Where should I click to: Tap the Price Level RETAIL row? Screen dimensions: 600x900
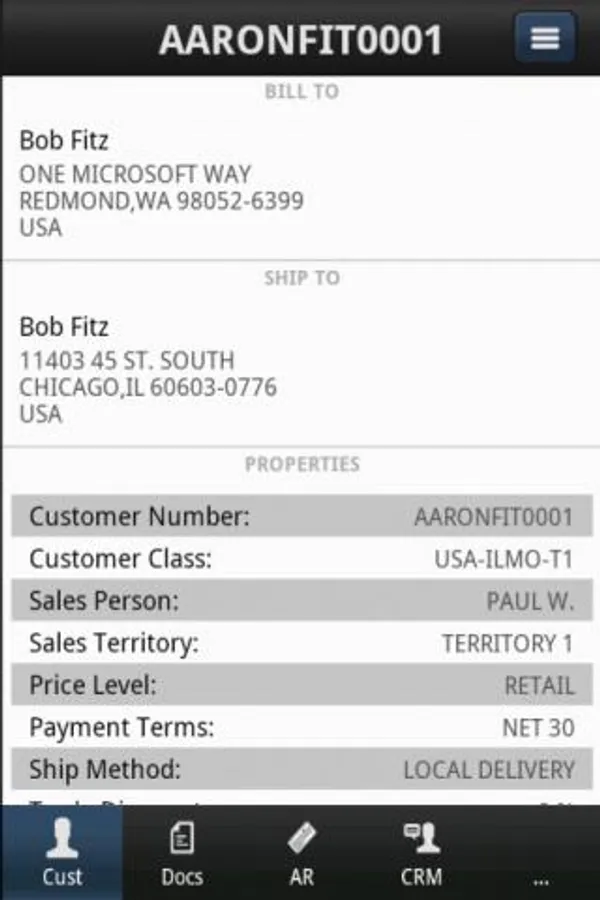300,685
